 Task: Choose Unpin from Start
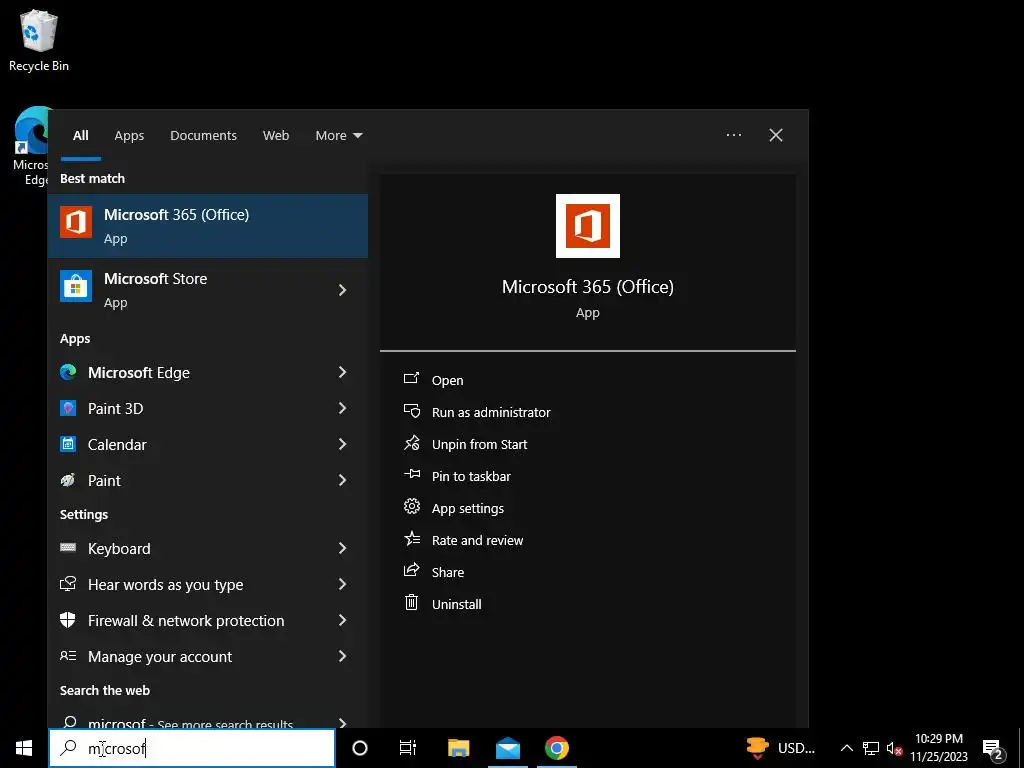coord(479,444)
